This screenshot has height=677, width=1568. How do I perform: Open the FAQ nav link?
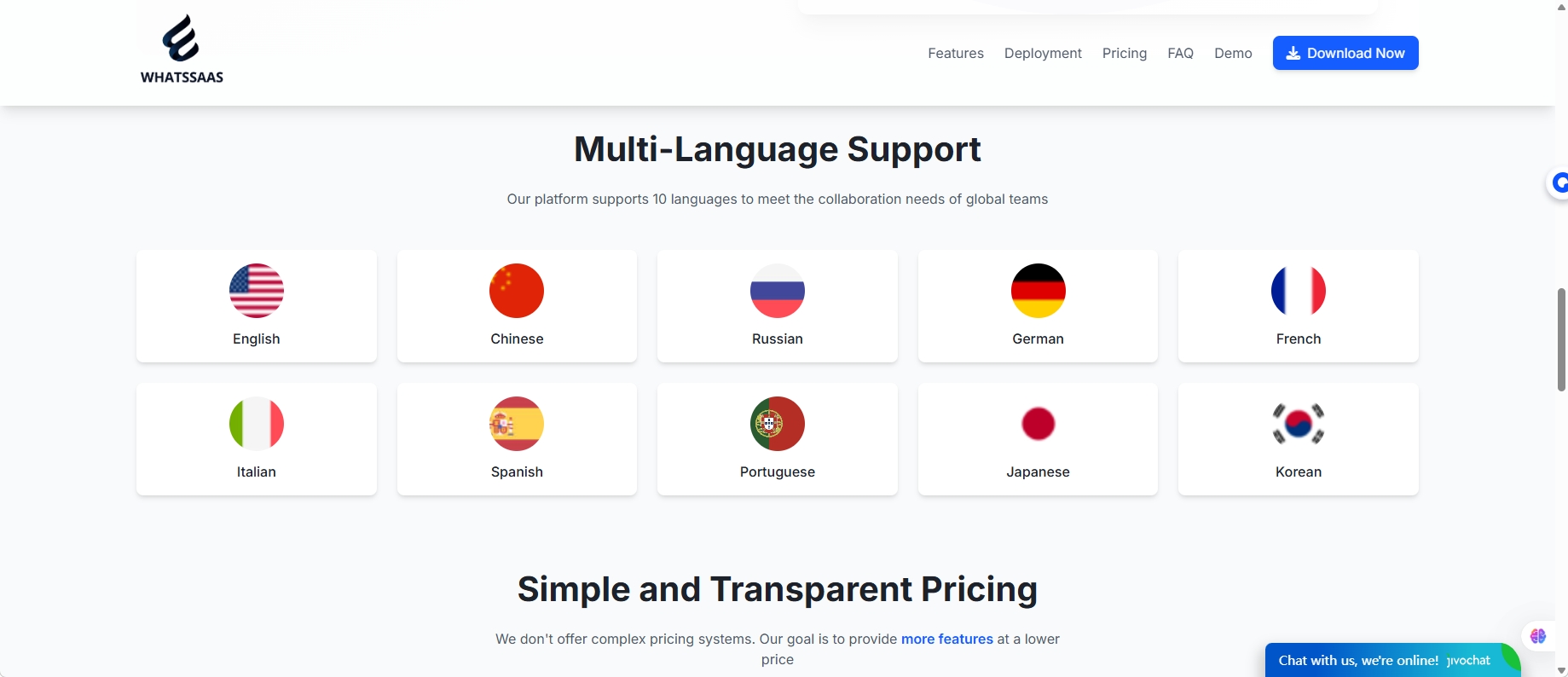[1180, 53]
